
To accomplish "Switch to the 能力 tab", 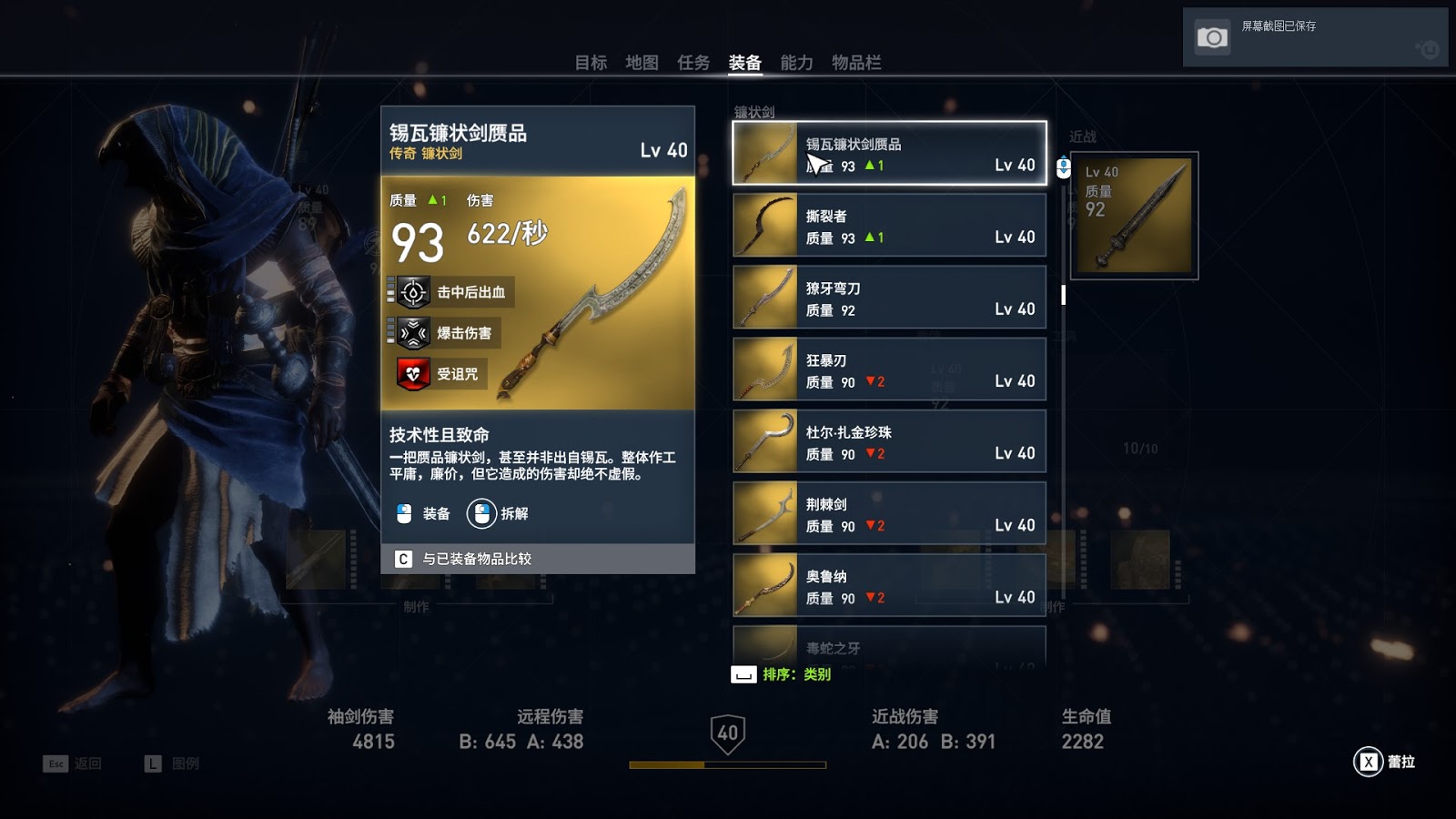I will point(796,63).
